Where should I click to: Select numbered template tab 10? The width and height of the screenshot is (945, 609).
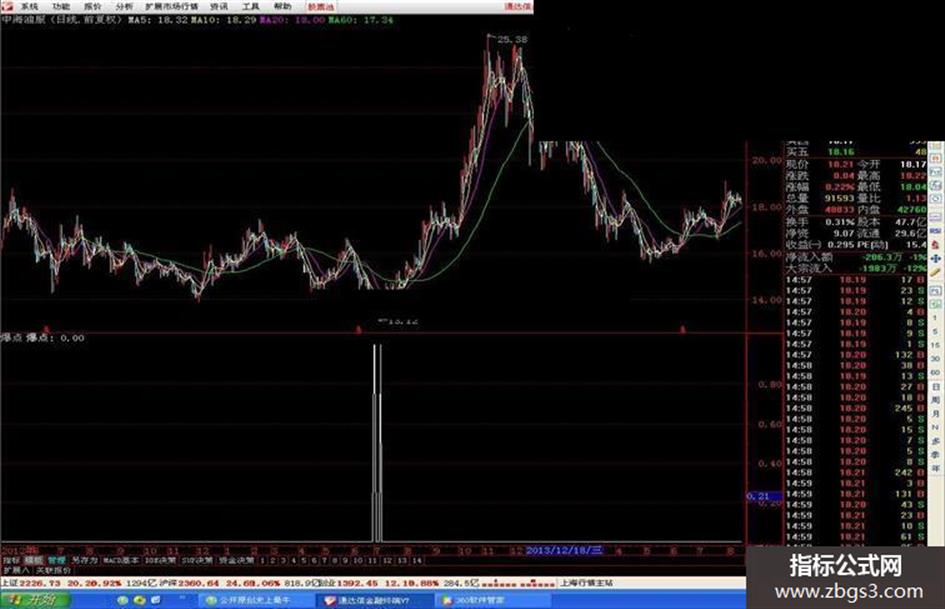(358, 560)
